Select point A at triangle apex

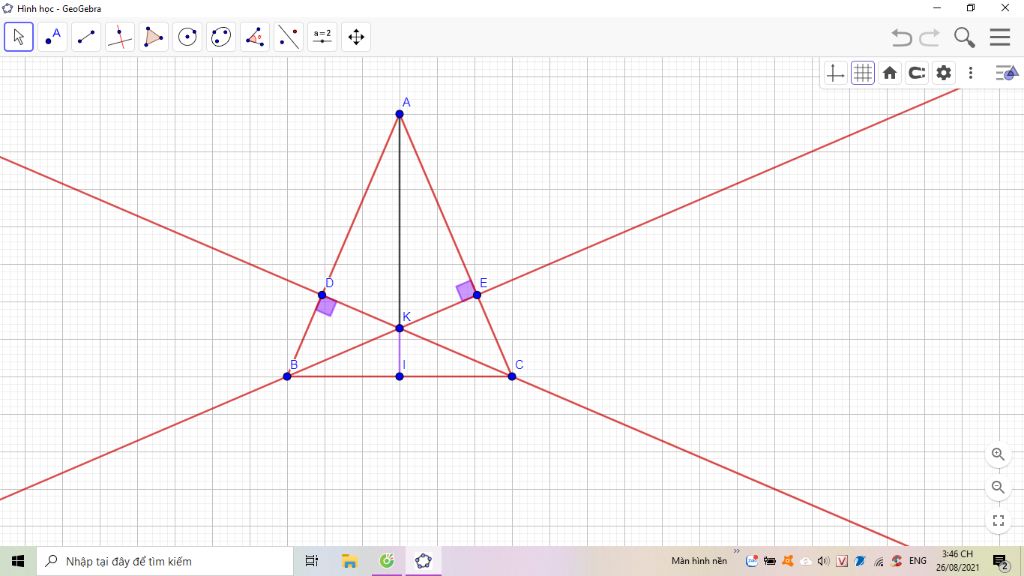[x=400, y=114]
